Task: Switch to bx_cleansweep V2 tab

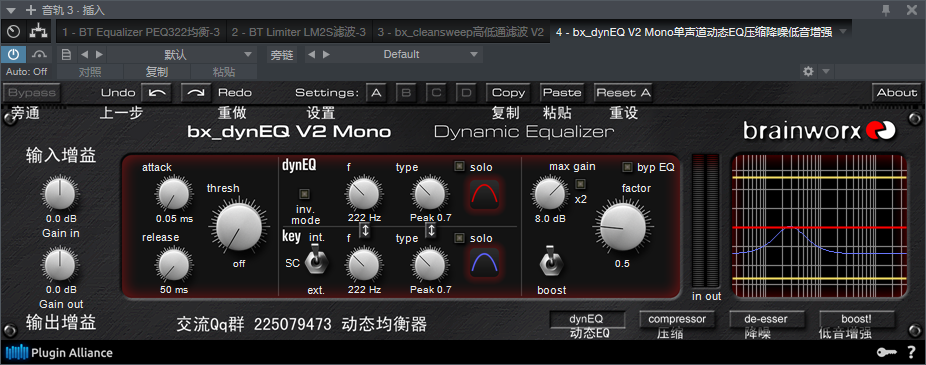Action: point(461,32)
